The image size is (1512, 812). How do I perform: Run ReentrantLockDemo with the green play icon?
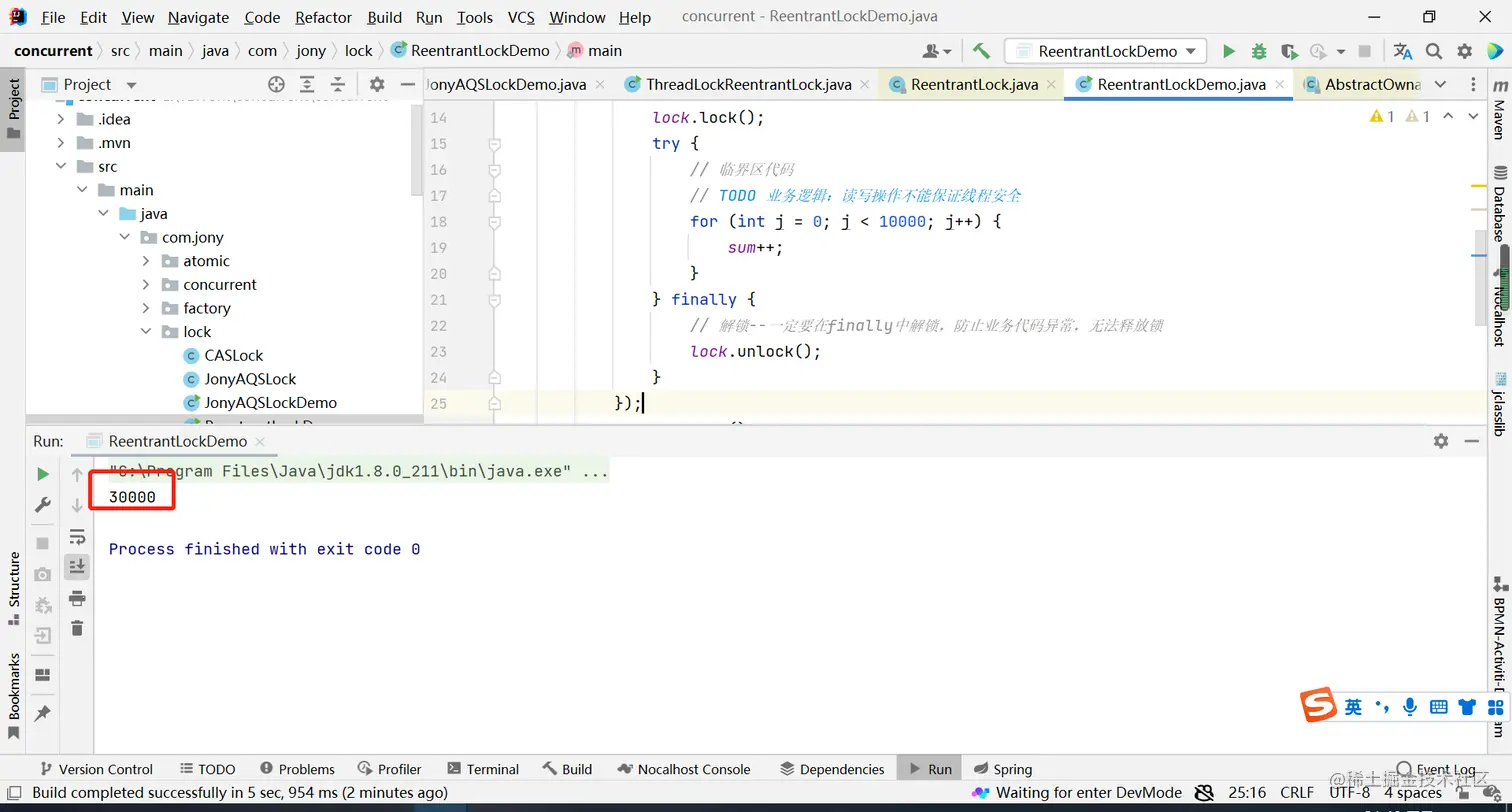1229,51
